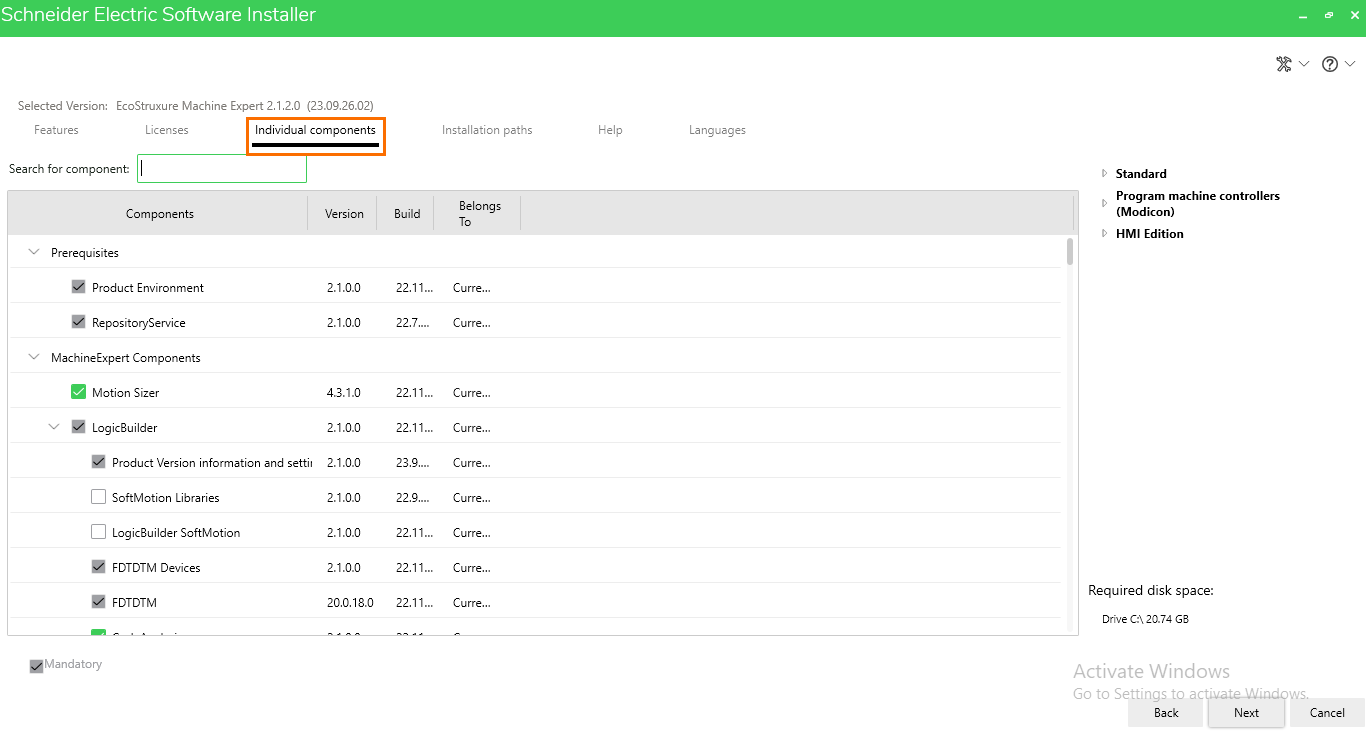The width and height of the screenshot is (1366, 738).
Task: Toggle the Product Environment checkbox
Action: [x=79, y=287]
